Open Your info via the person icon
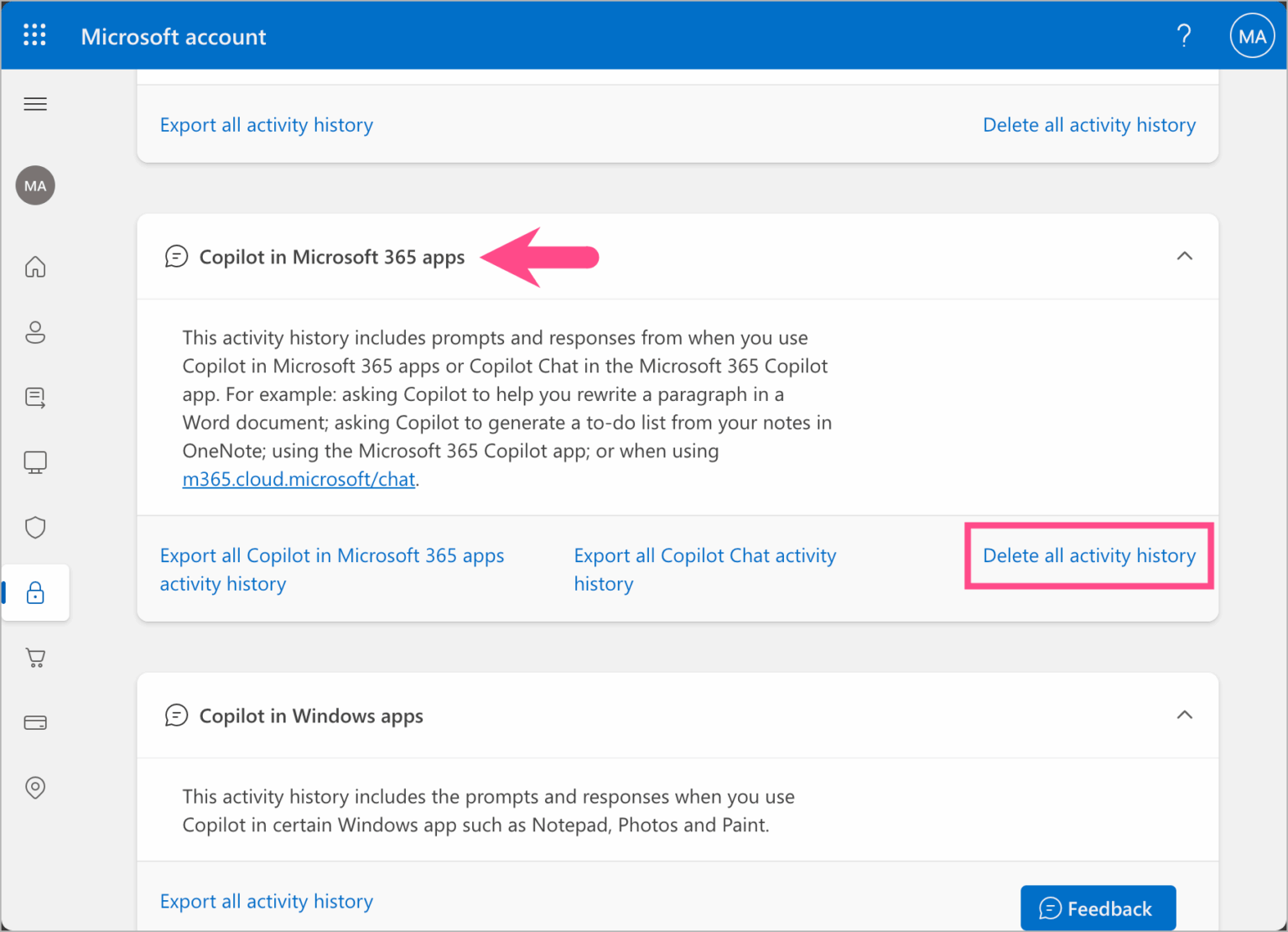 (35, 332)
